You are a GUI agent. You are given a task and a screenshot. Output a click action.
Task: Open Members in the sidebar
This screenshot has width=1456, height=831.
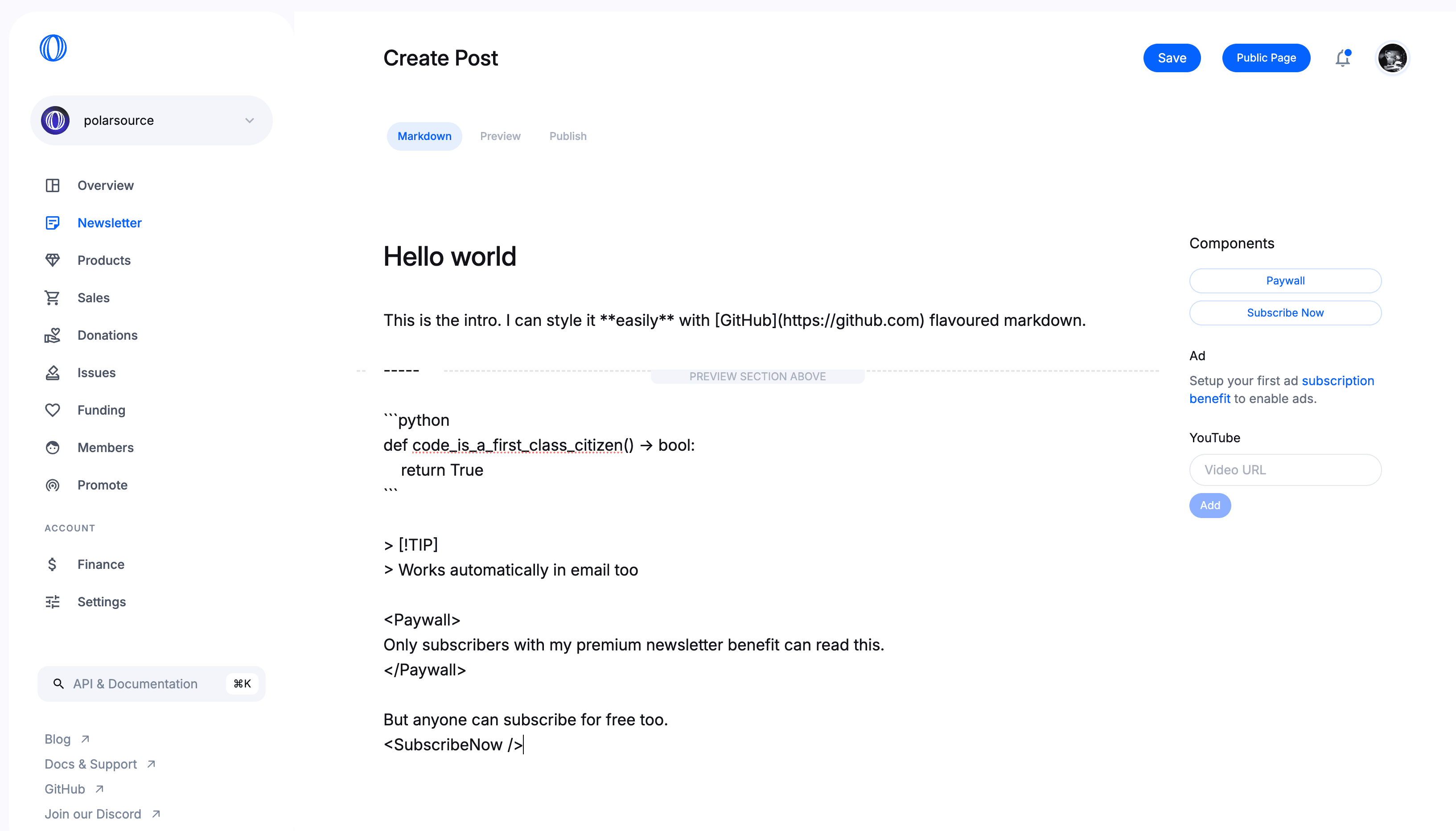click(106, 448)
